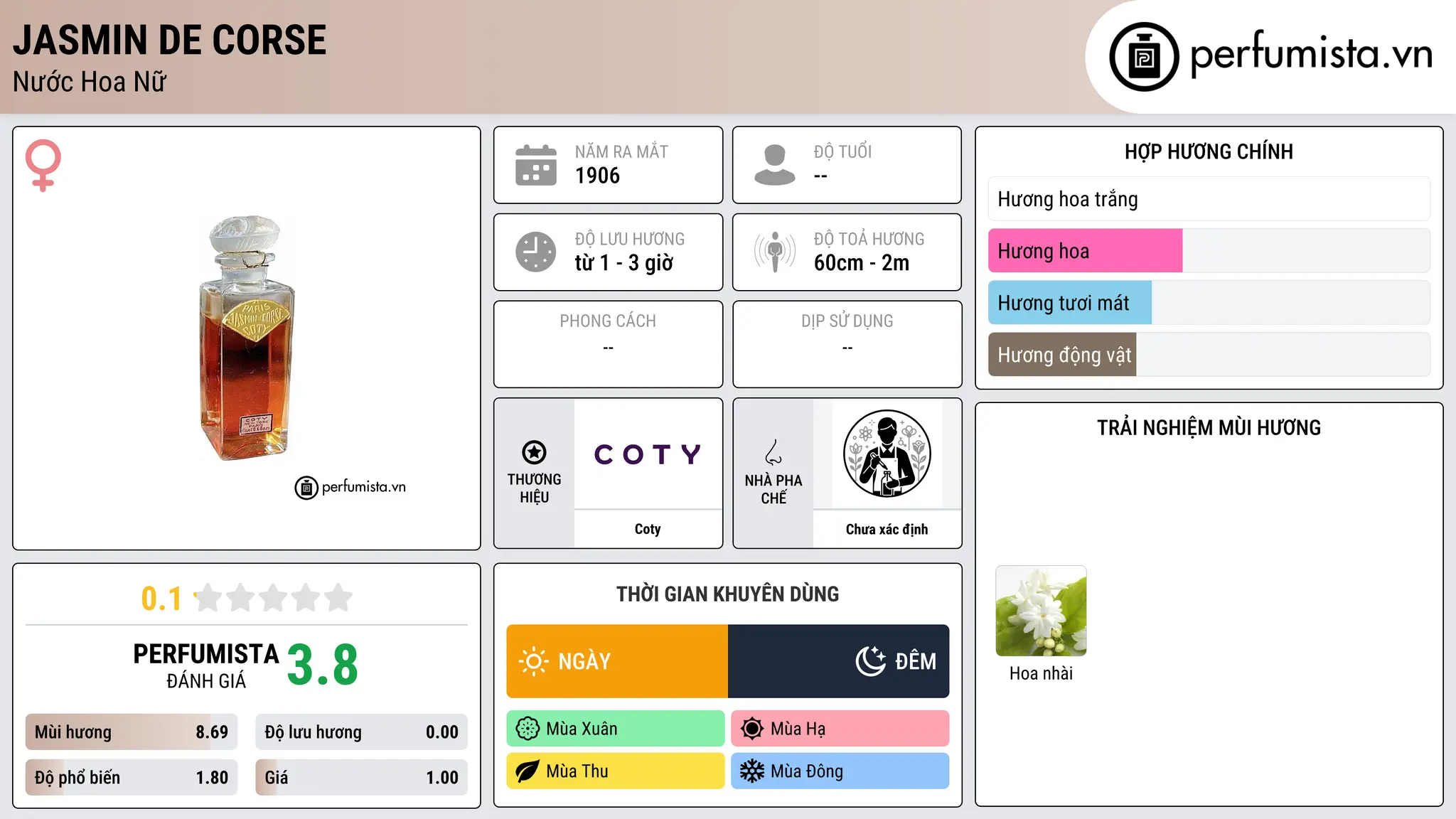Click the nose icon above Nhà pha chế
1456x819 pixels.
[x=773, y=452]
